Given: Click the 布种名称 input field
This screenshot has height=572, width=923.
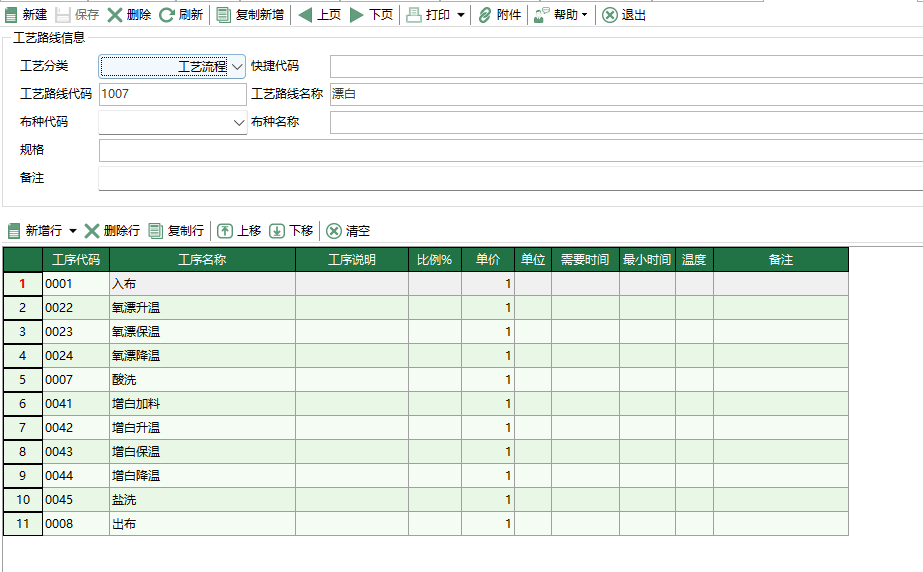Looking at the screenshot, I should [626, 122].
